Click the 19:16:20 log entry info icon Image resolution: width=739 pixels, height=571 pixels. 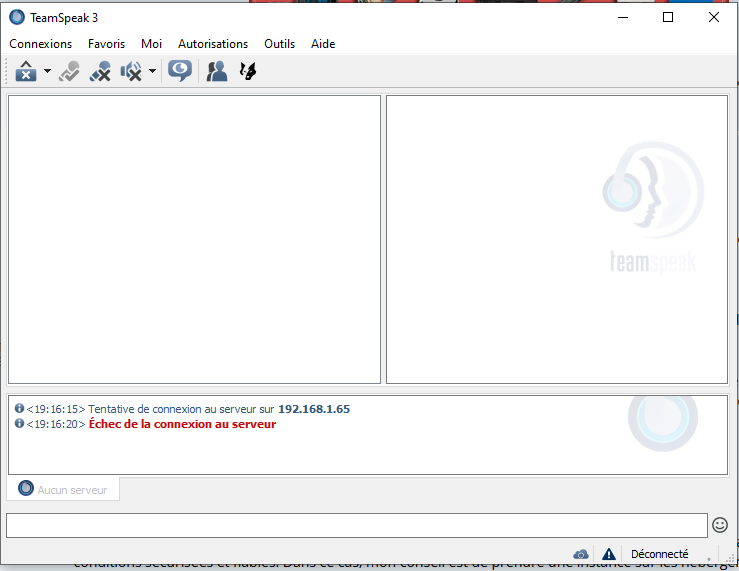[19, 423]
